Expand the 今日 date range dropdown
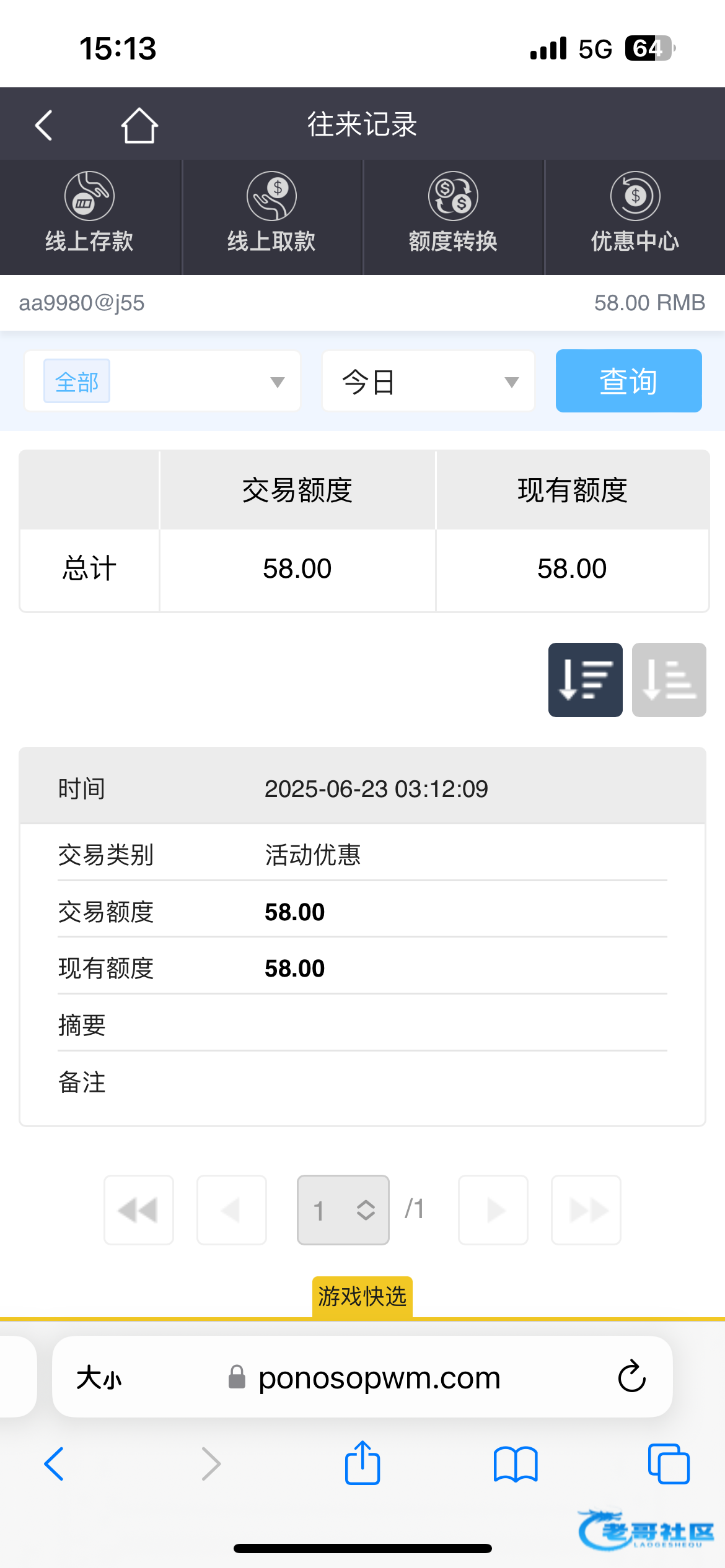725x1568 pixels. [428, 381]
